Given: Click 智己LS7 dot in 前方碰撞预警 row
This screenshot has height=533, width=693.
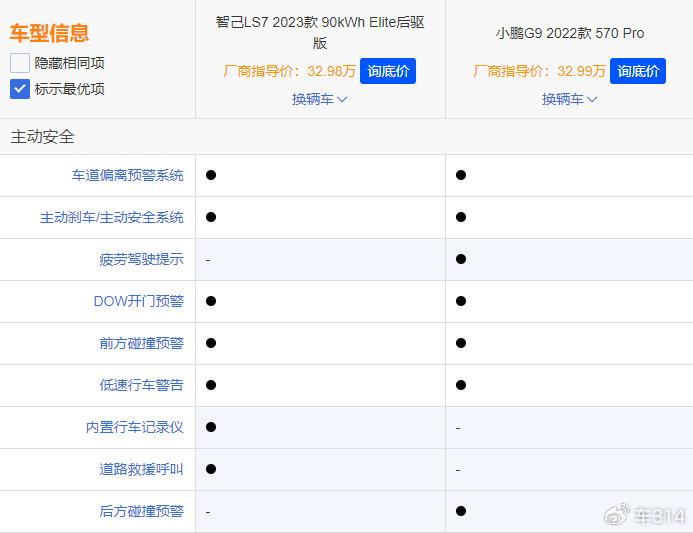Looking at the screenshot, I should 211,343.
